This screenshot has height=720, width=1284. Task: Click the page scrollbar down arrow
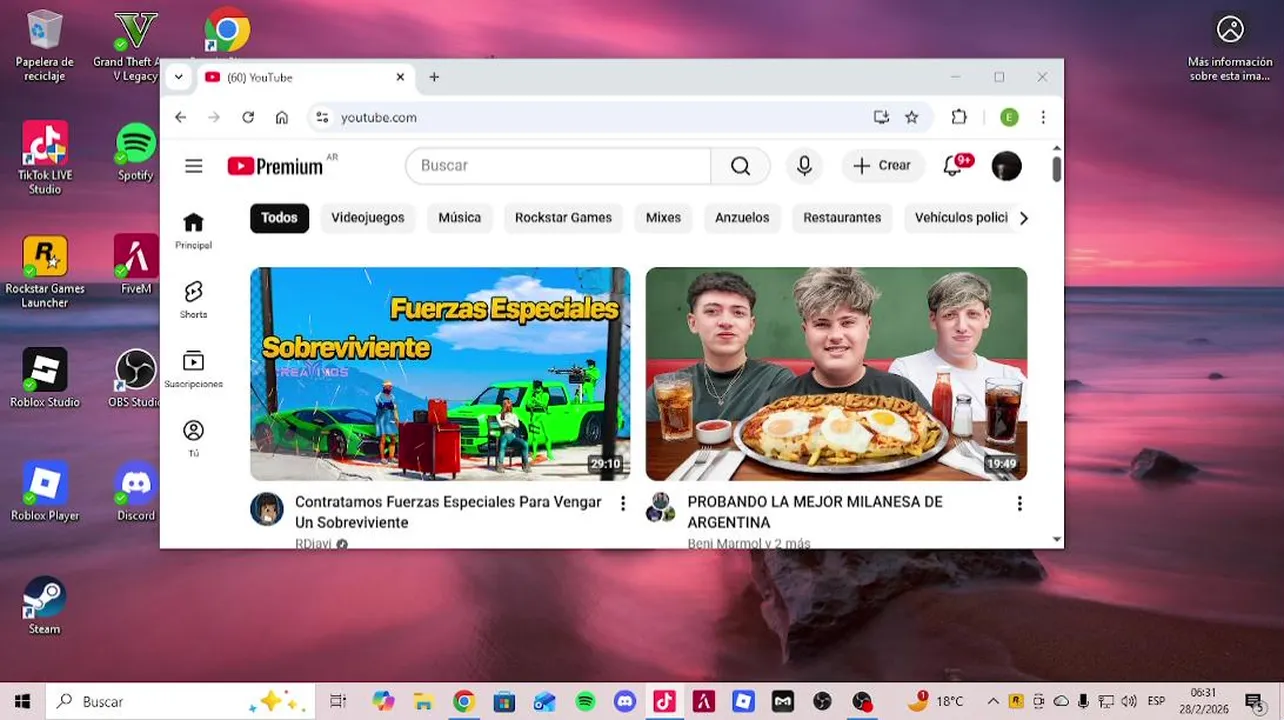click(1057, 540)
